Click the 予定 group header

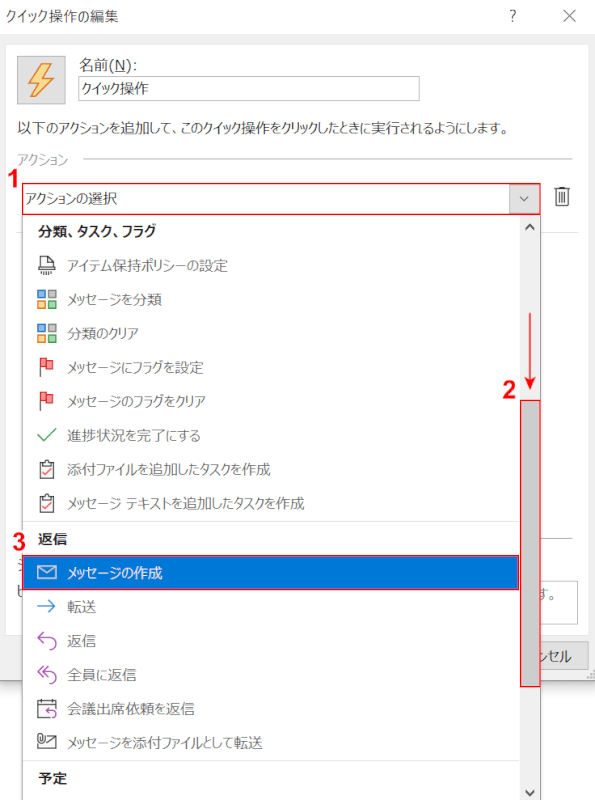52,778
